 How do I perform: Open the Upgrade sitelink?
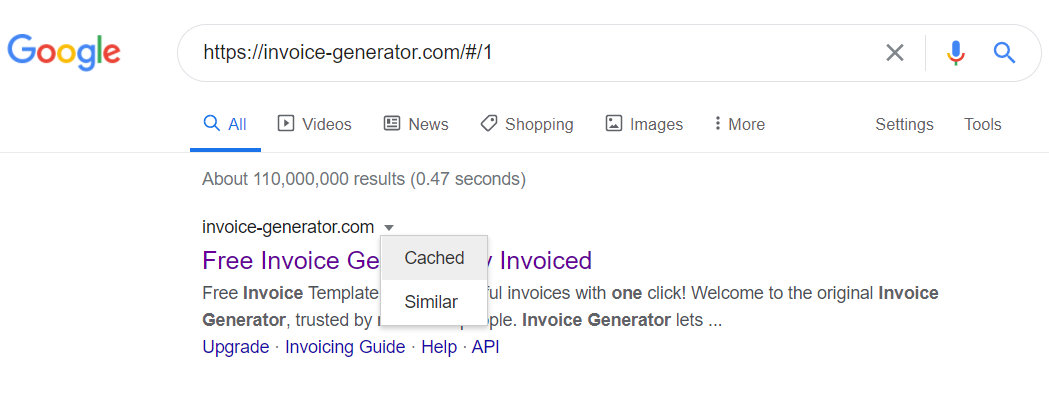(235, 347)
